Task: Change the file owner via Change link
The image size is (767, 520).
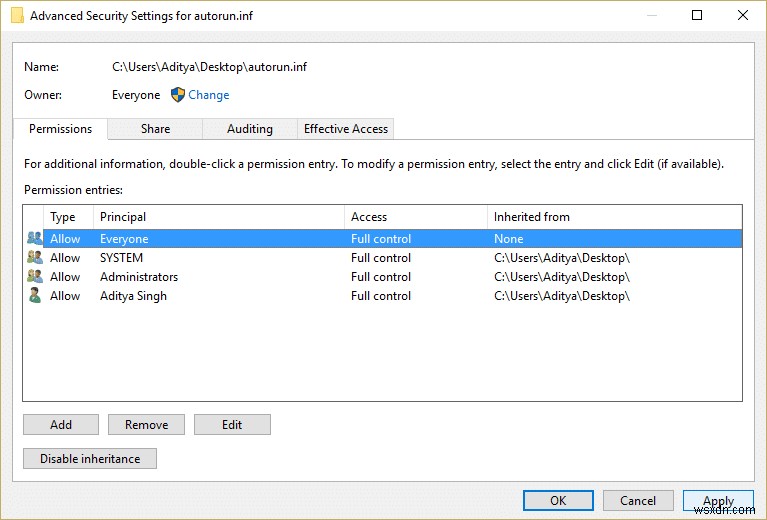Action: pyautogui.click(x=209, y=95)
